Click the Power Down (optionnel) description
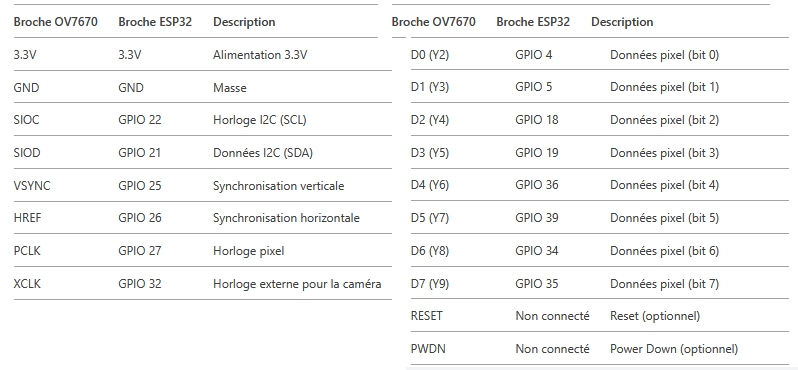The width and height of the screenshot is (798, 370). click(x=674, y=349)
